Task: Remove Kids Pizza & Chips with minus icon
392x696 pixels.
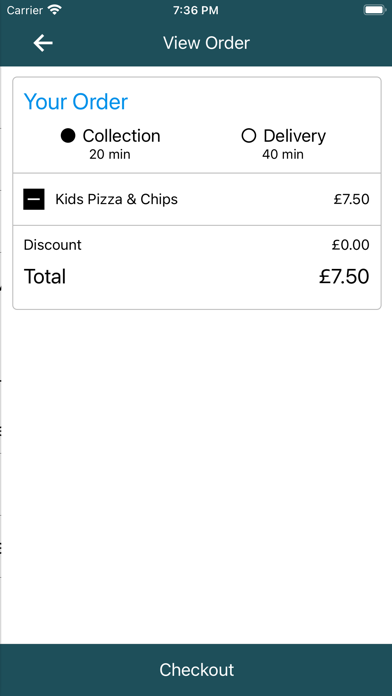Action: pos(34,199)
